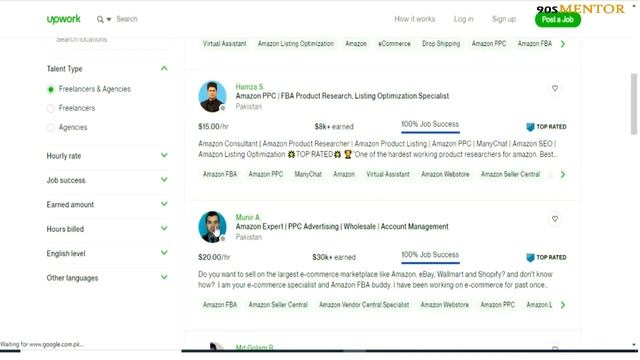Click Hamza's Amazon PPC headline title
This screenshot has height=360, width=640.
342,96
